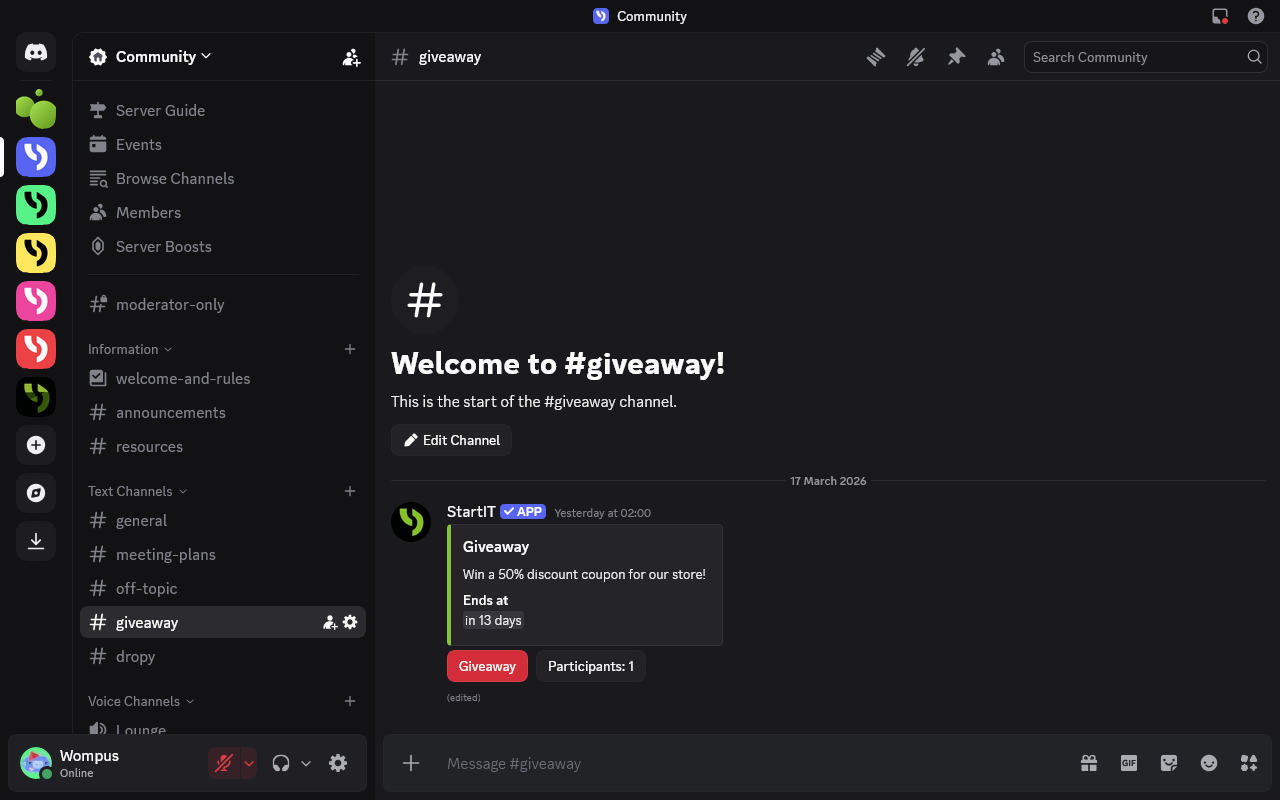This screenshot has height=800, width=1280.
Task: Open the GIF picker
Action: [1128, 763]
